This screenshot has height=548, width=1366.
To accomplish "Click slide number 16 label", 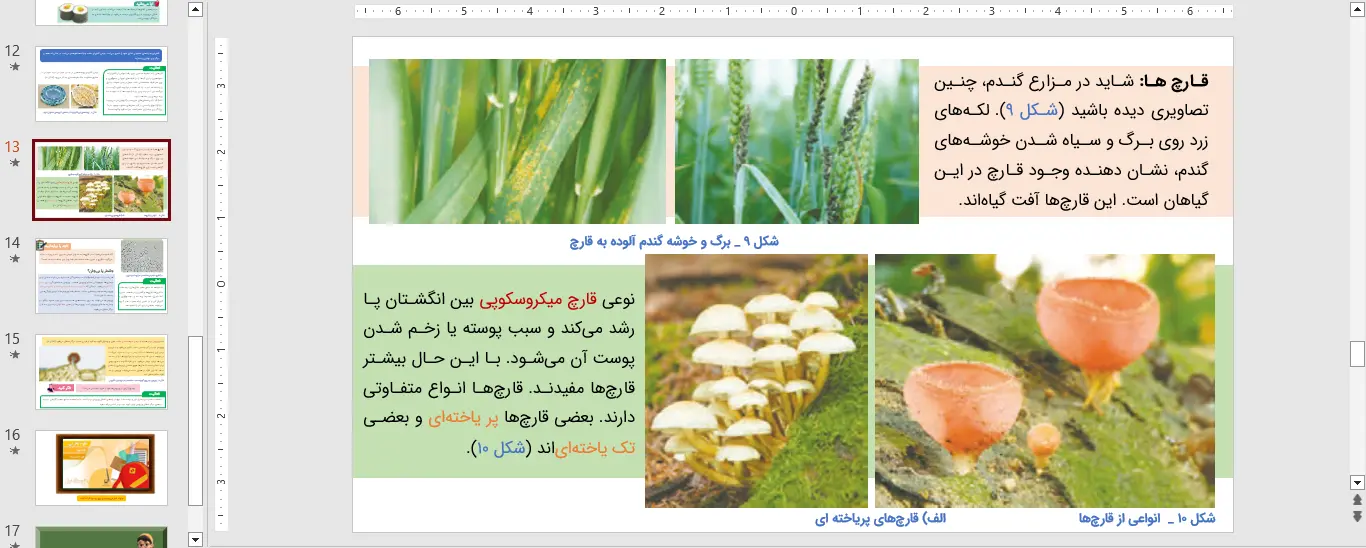I will pyautogui.click(x=13, y=434).
